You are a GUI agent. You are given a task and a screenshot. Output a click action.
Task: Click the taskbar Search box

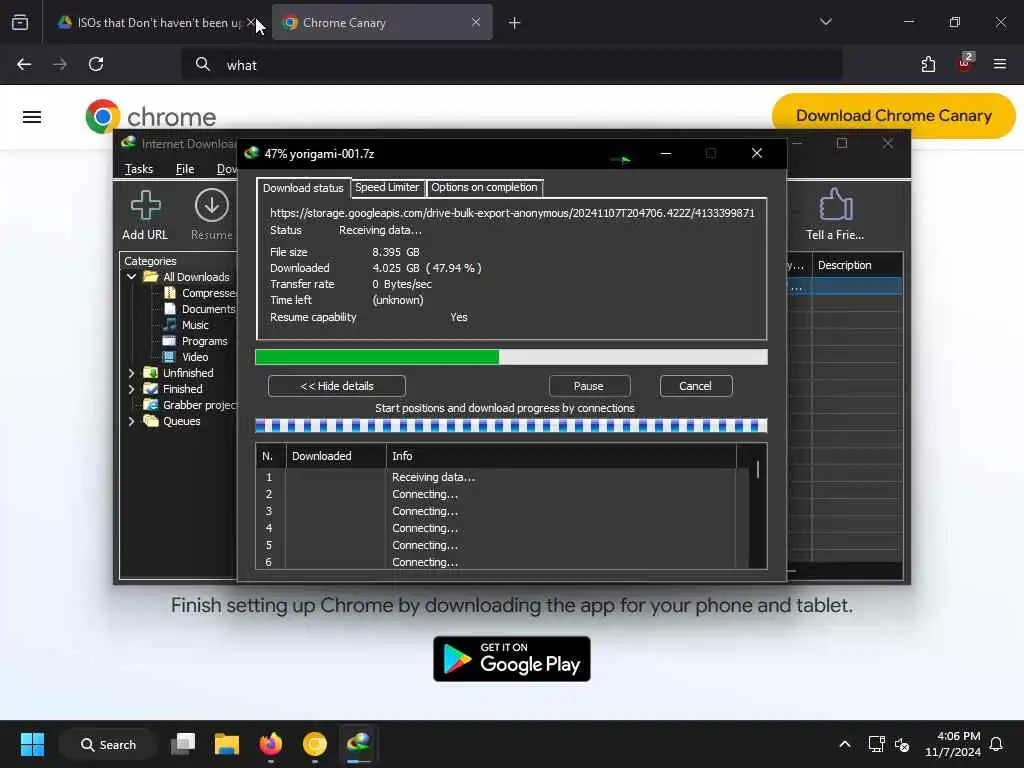pyautogui.click(x=108, y=744)
